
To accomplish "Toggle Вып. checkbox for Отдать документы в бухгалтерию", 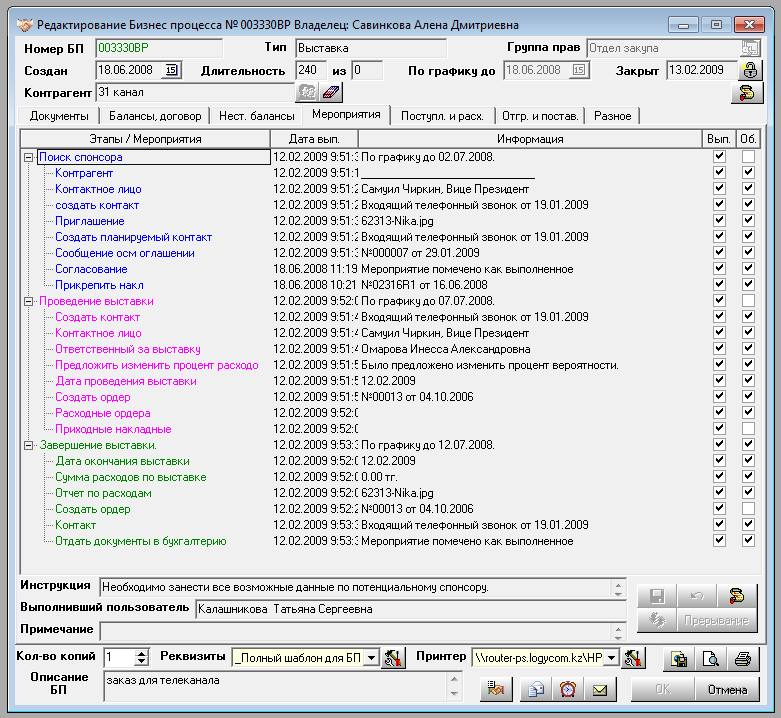I will point(719,540).
